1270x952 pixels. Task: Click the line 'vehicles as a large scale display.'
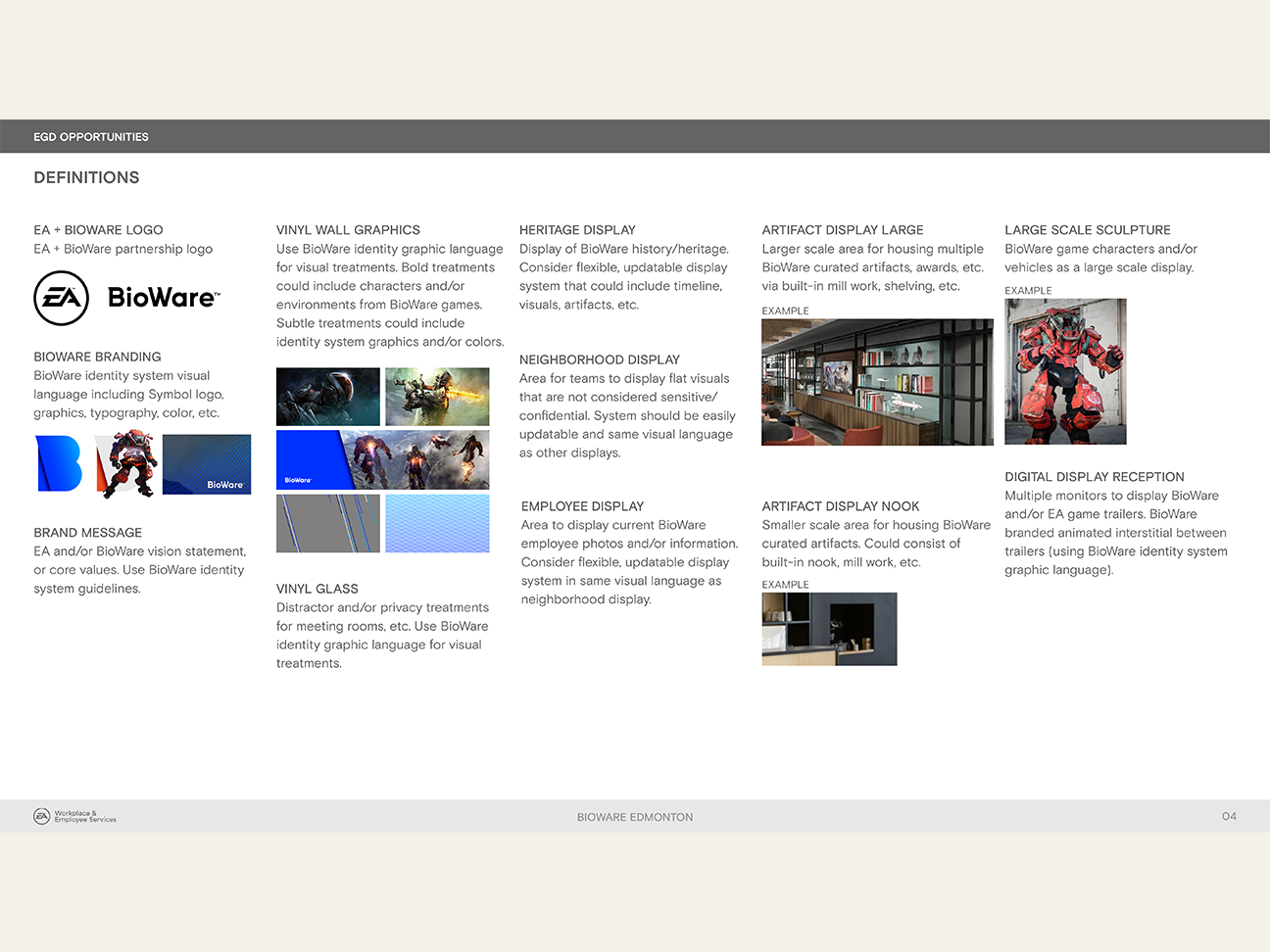pyautogui.click(x=1099, y=267)
